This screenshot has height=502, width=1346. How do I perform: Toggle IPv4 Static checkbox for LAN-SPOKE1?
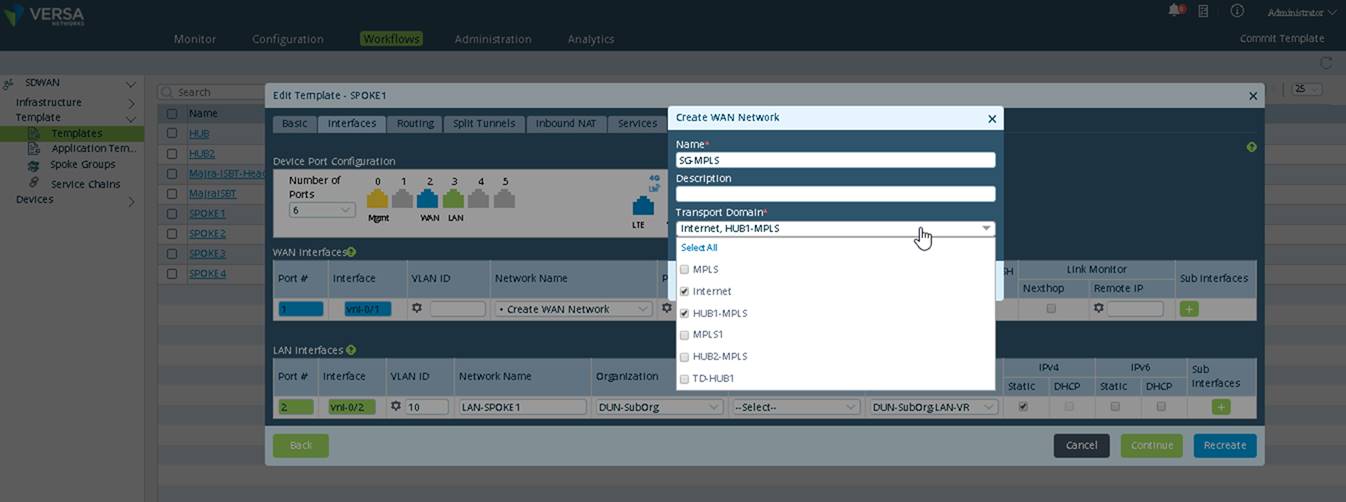pos(1022,407)
